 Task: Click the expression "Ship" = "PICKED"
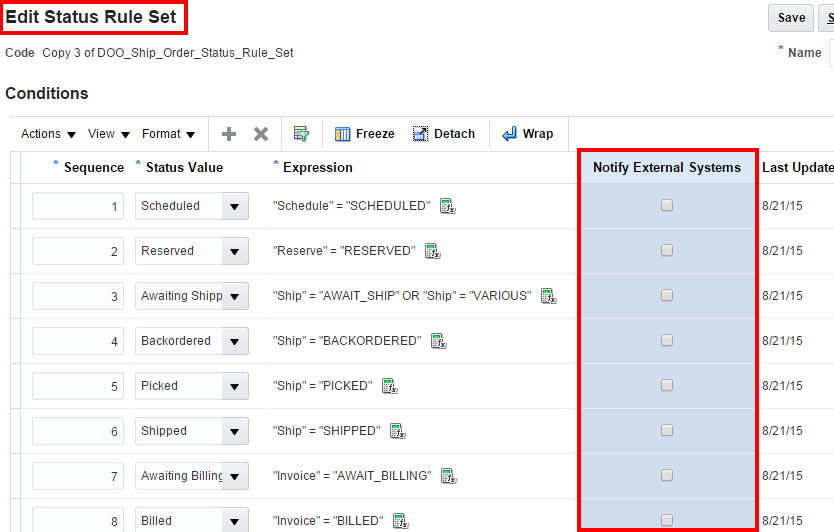pos(322,386)
